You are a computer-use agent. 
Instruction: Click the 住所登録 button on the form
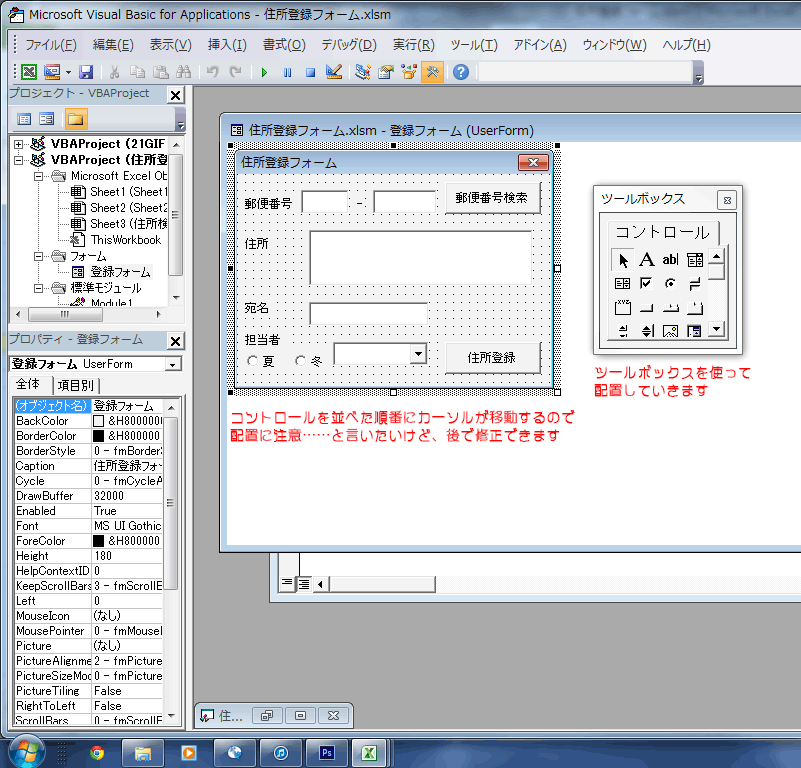click(491, 358)
